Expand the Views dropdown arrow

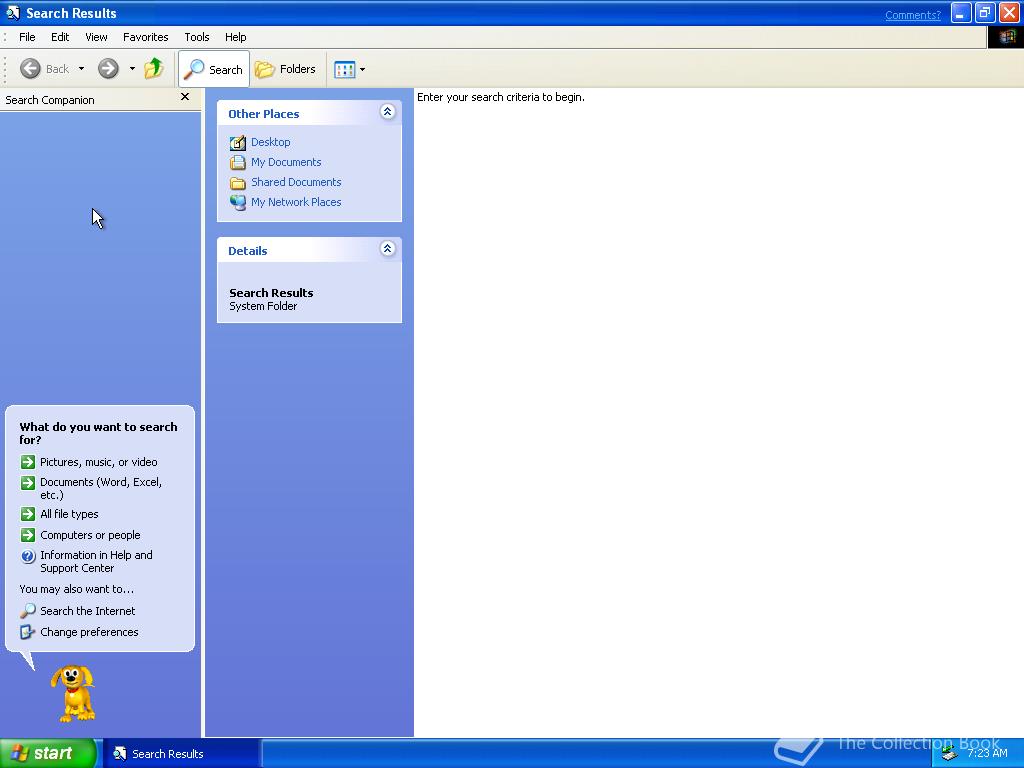[x=362, y=69]
